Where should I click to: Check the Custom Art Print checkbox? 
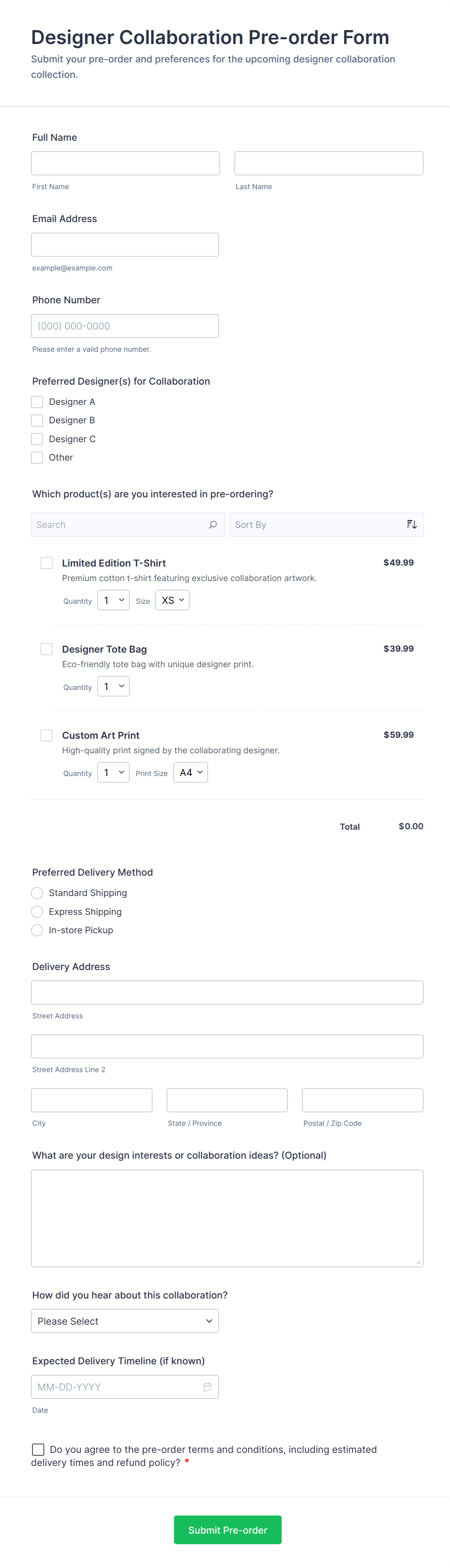point(46,735)
